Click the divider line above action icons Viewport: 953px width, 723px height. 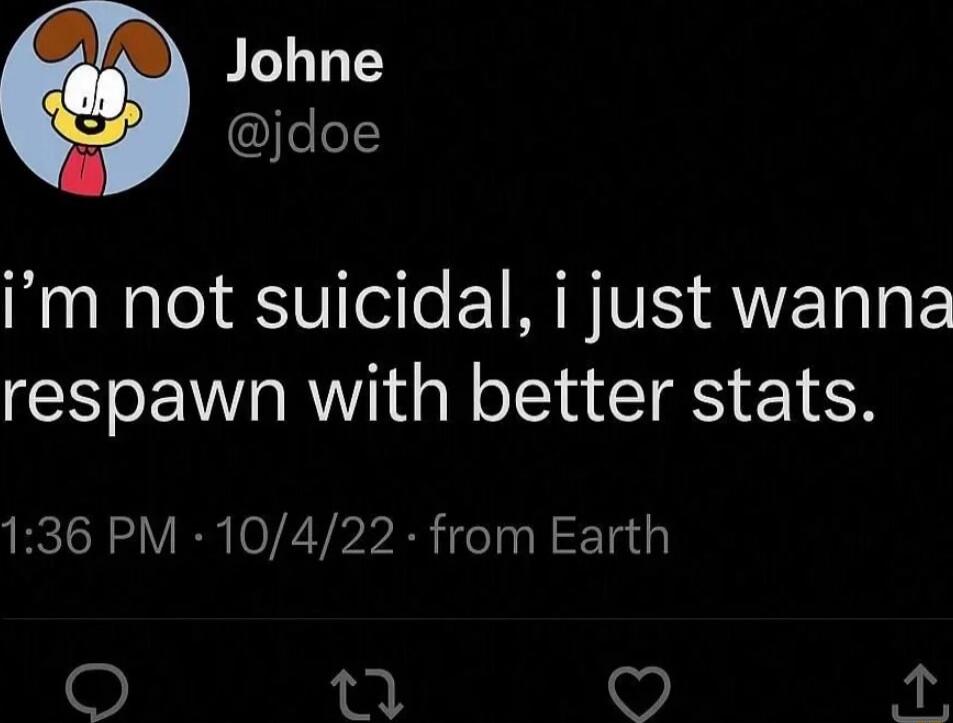click(476, 619)
